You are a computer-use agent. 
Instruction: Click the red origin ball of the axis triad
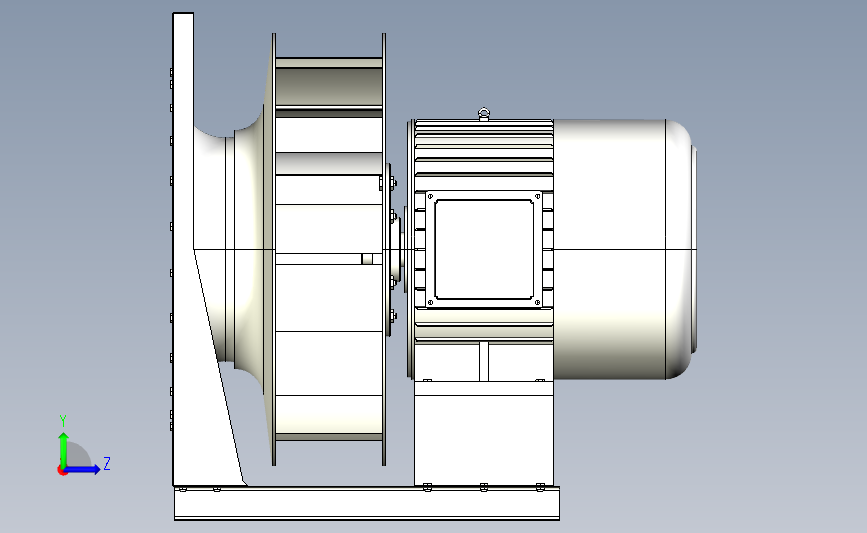62,471
